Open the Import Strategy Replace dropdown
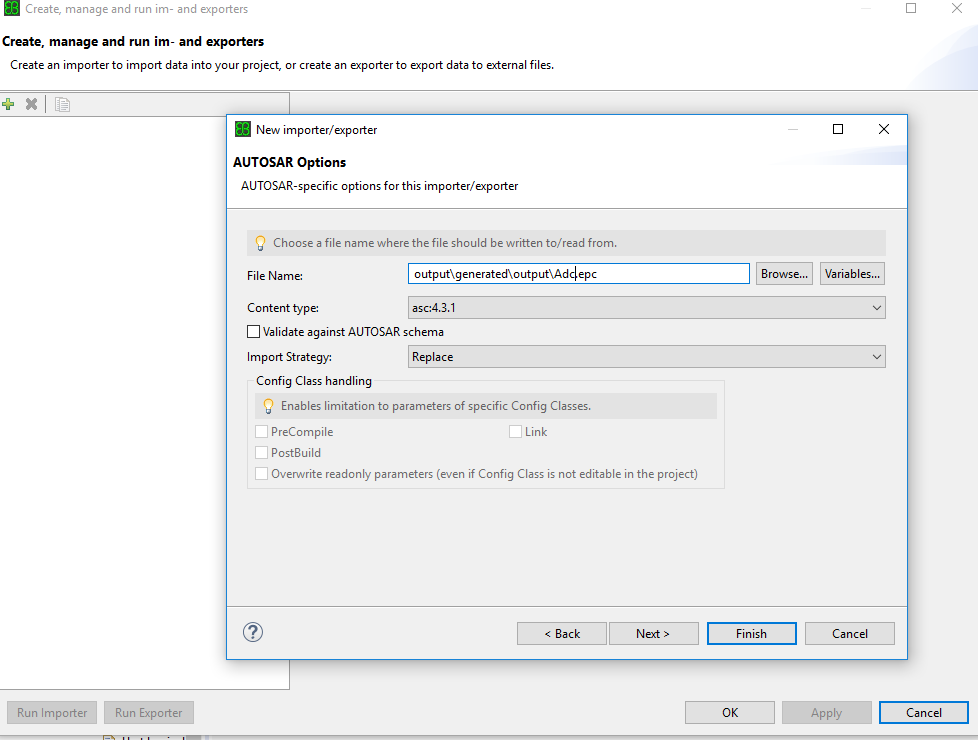The width and height of the screenshot is (978, 740). 646,357
